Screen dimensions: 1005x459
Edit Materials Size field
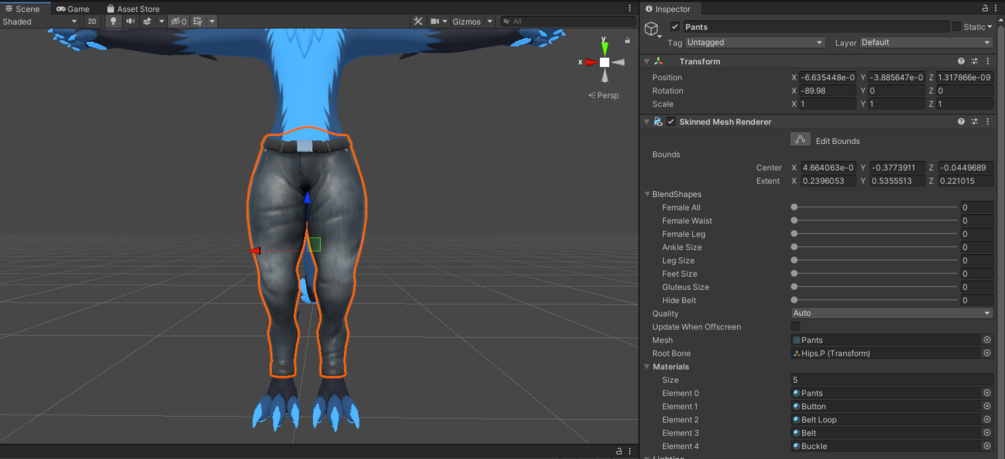coord(892,380)
